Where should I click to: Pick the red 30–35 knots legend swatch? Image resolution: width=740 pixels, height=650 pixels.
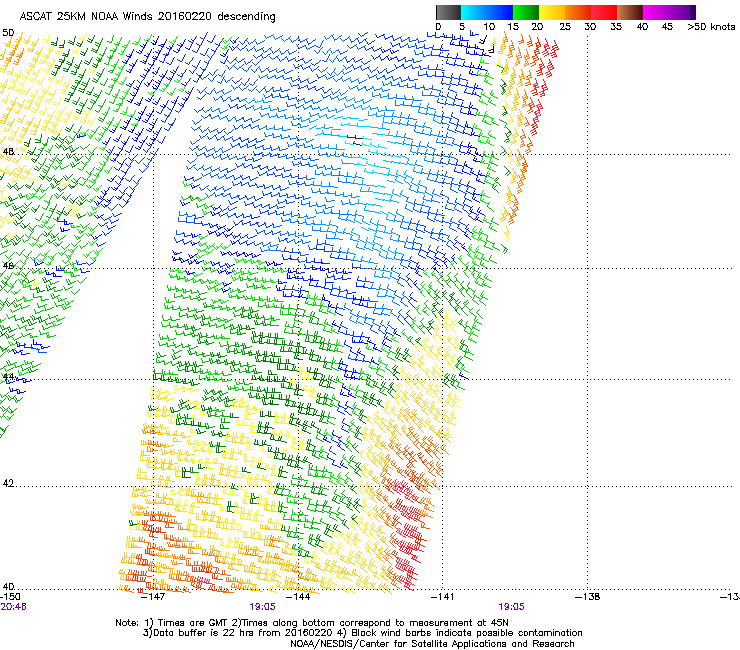coord(604,12)
